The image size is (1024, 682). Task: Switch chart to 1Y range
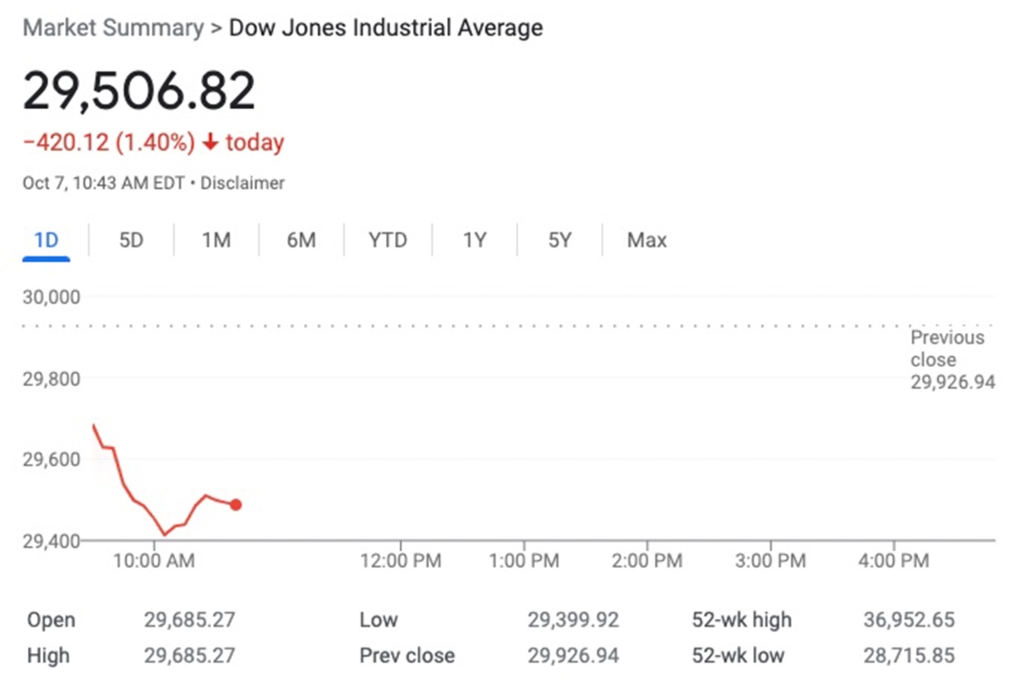click(x=474, y=240)
